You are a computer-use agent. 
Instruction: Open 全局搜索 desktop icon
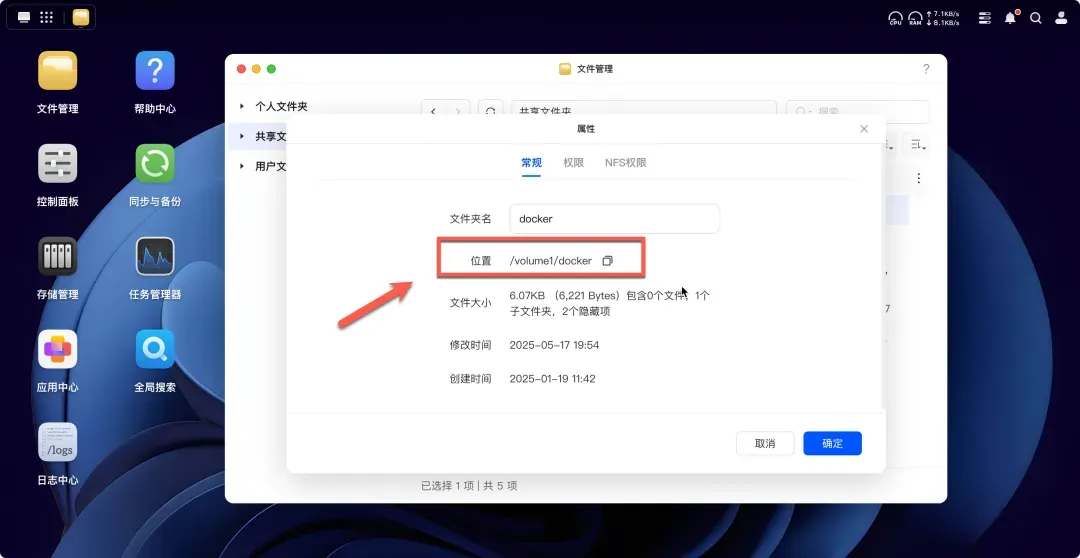click(x=155, y=349)
